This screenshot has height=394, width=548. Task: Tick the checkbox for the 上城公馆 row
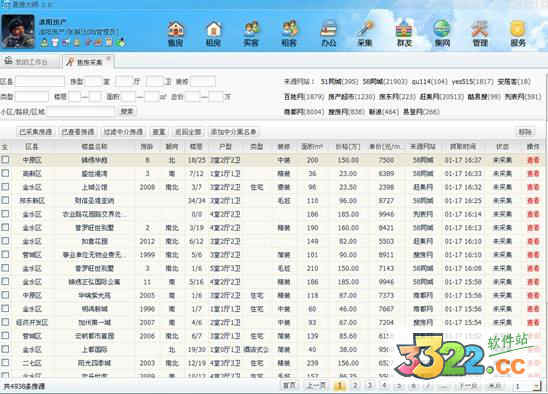point(5,187)
